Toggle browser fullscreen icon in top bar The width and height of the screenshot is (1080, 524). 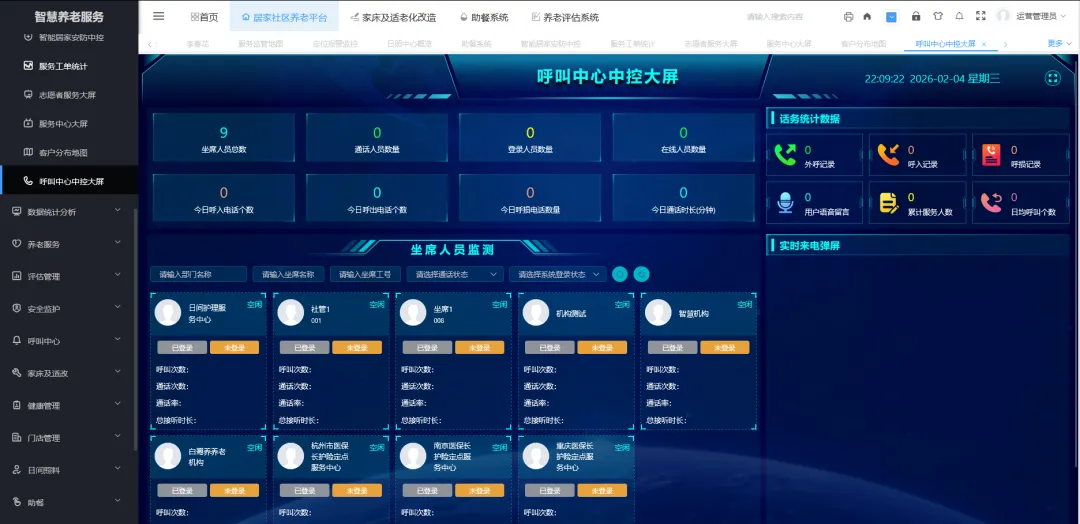[x=981, y=17]
